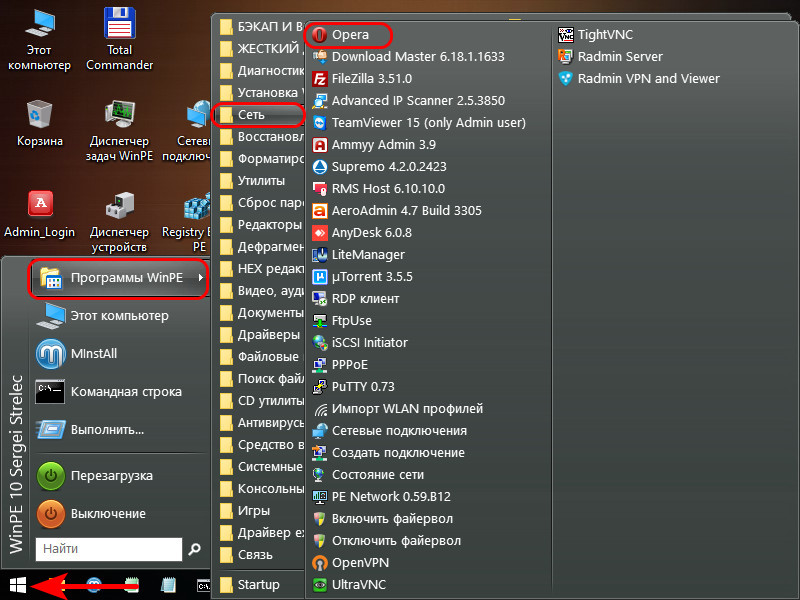Open AnyDesk 6.0.8
This screenshot has height=600, width=800.
[362, 232]
